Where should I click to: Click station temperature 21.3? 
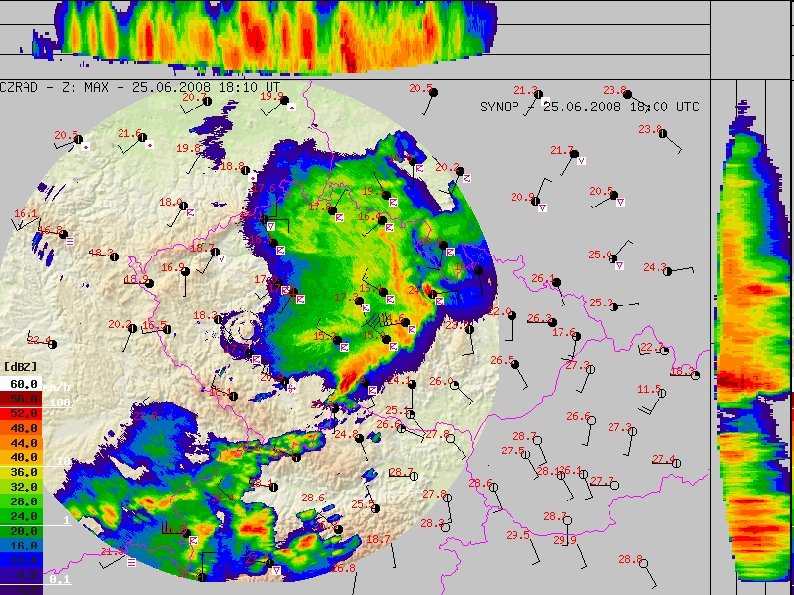(x=525, y=90)
